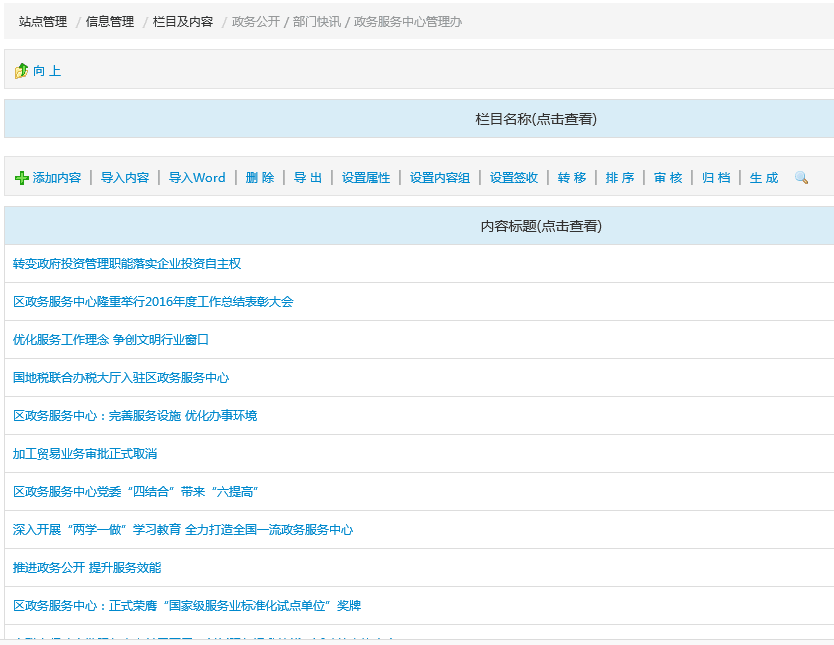834x645 pixels.
Task: Click 导入Word toolbar button
Action: click(x=197, y=178)
